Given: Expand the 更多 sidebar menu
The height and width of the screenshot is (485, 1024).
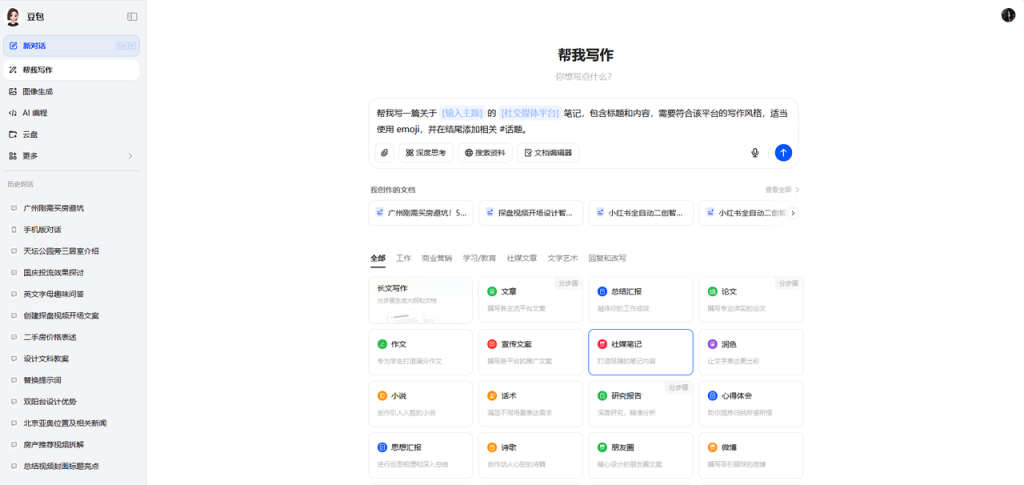Looking at the screenshot, I should click(71, 156).
